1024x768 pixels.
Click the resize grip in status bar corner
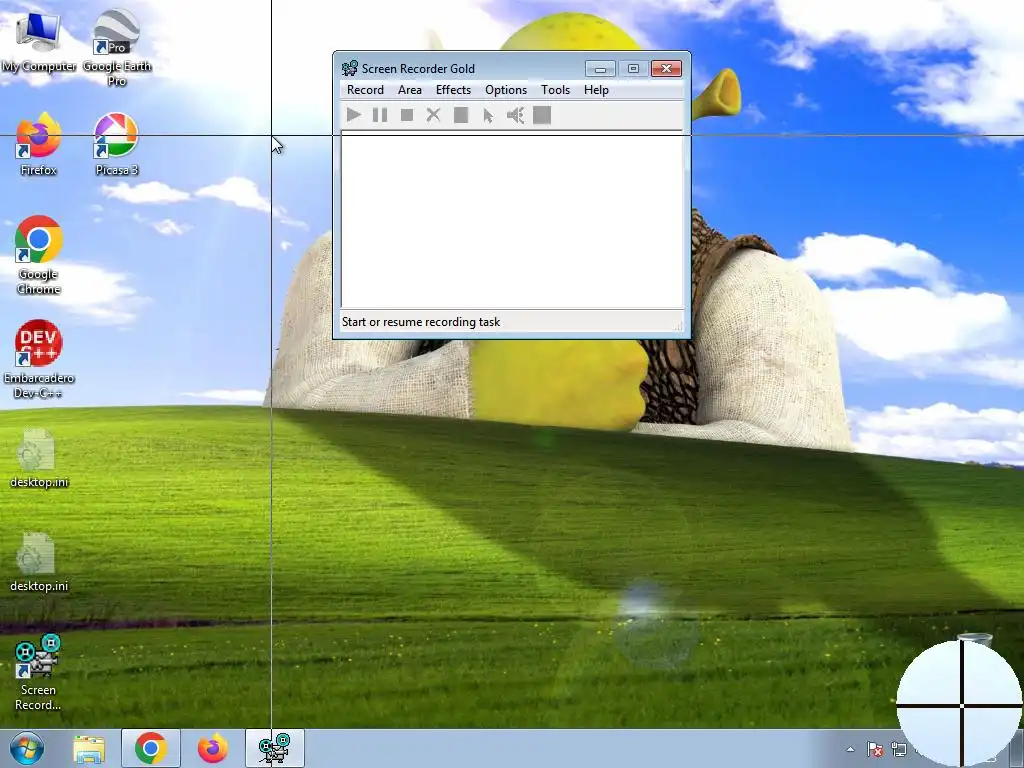(x=678, y=325)
